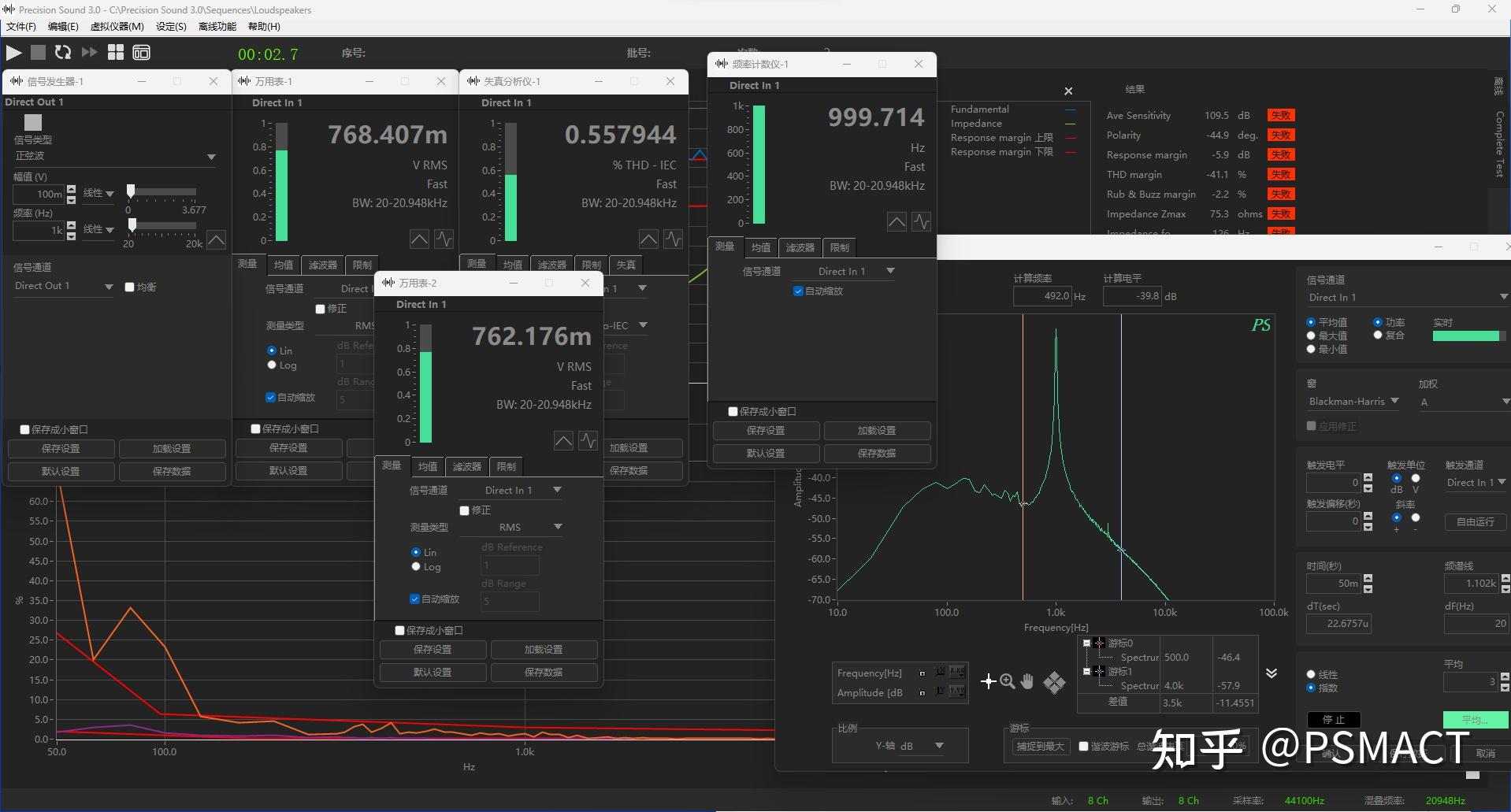
Task: Select the 复合 radio button
Action: coord(1378,336)
